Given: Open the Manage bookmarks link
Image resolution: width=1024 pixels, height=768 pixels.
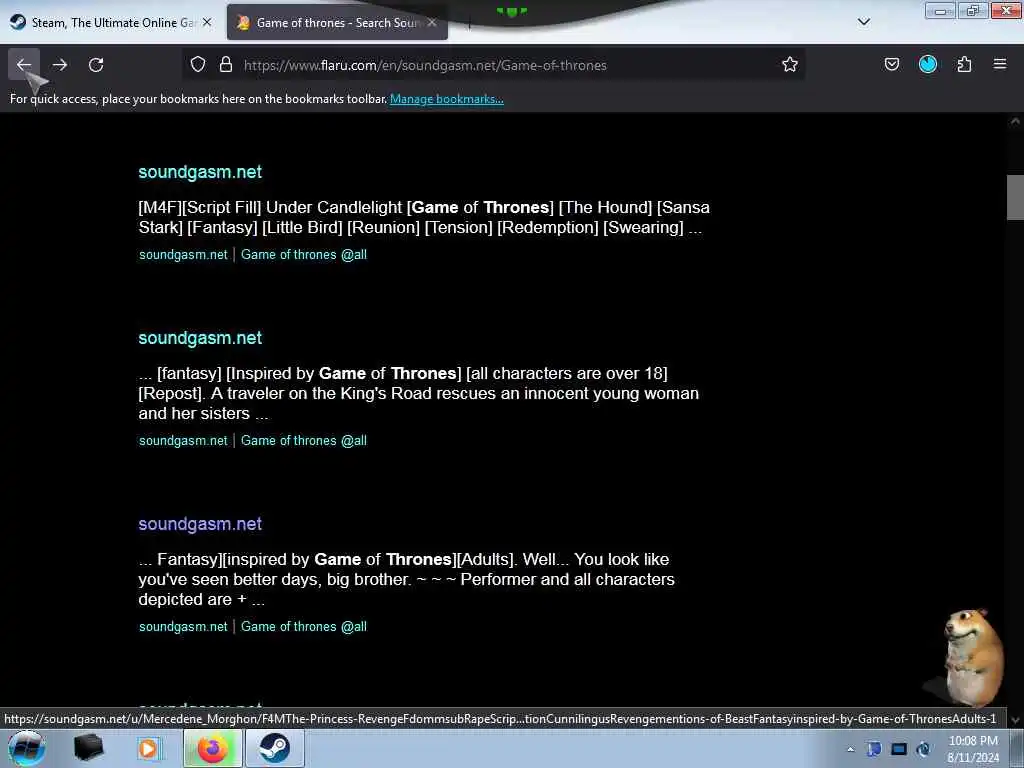Looking at the screenshot, I should coord(447,99).
